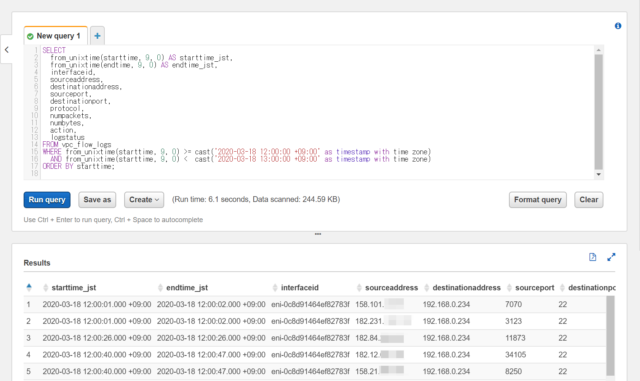Click inside the SQL editor on FROM vpc_flow_logs line
The width and height of the screenshot is (640, 381).
77,145
